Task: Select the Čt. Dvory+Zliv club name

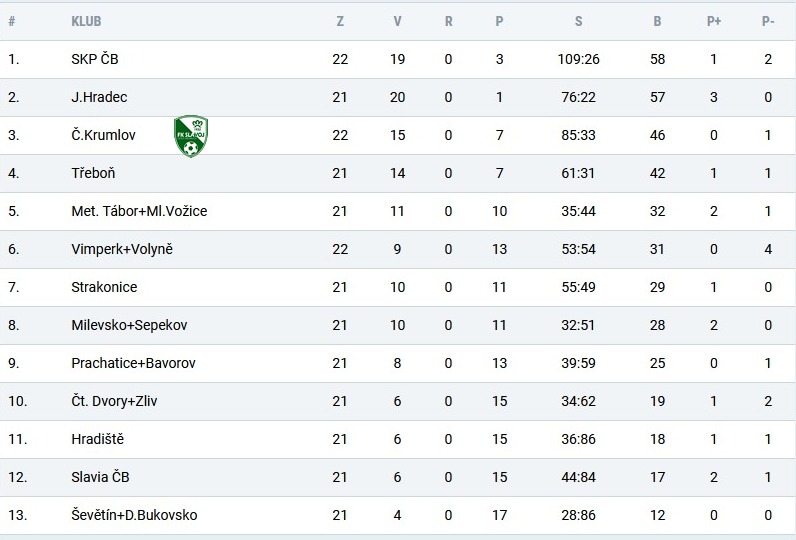Action: pyautogui.click(x=114, y=401)
